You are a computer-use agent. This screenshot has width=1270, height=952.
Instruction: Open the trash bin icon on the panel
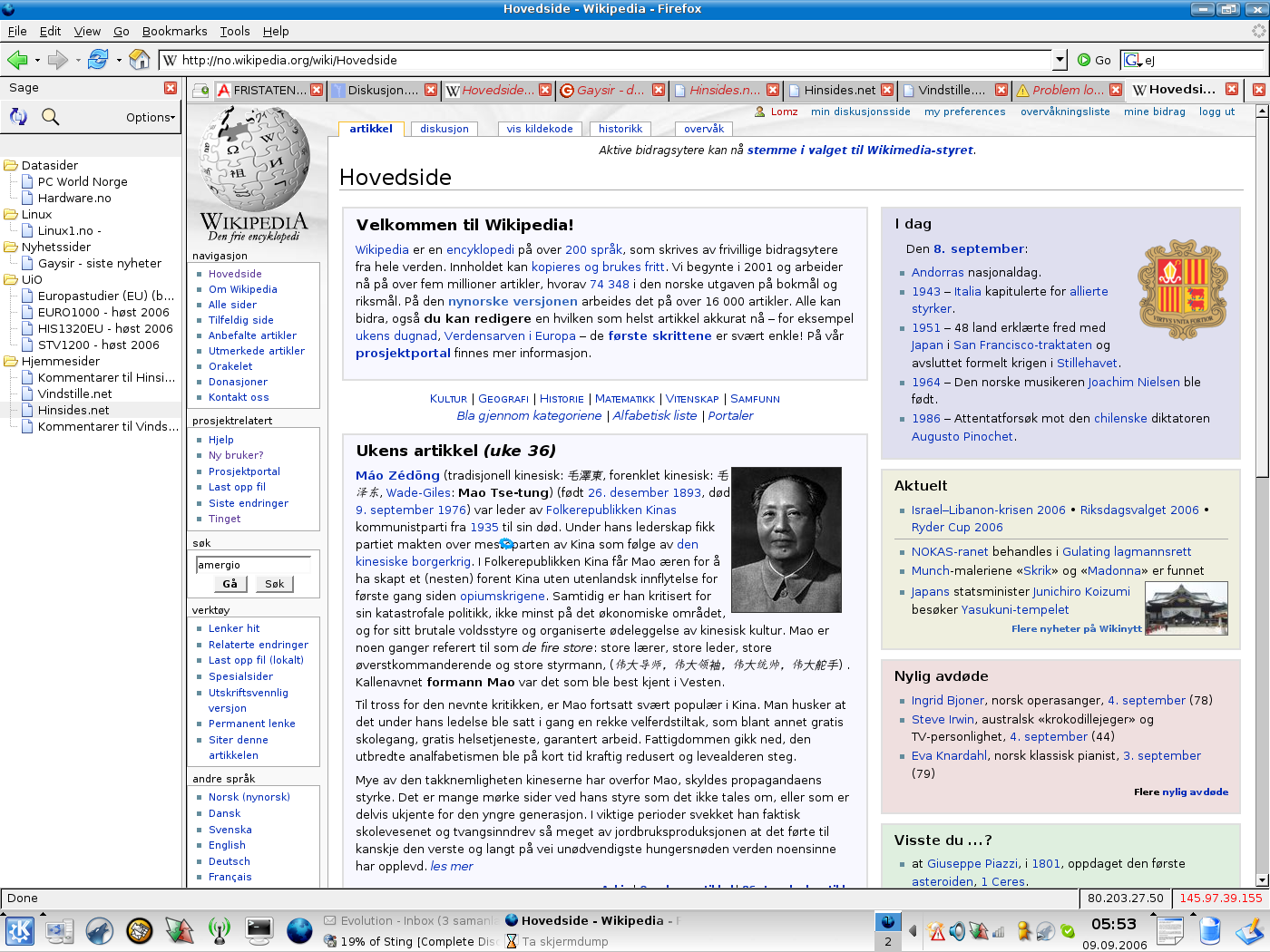1210,931
